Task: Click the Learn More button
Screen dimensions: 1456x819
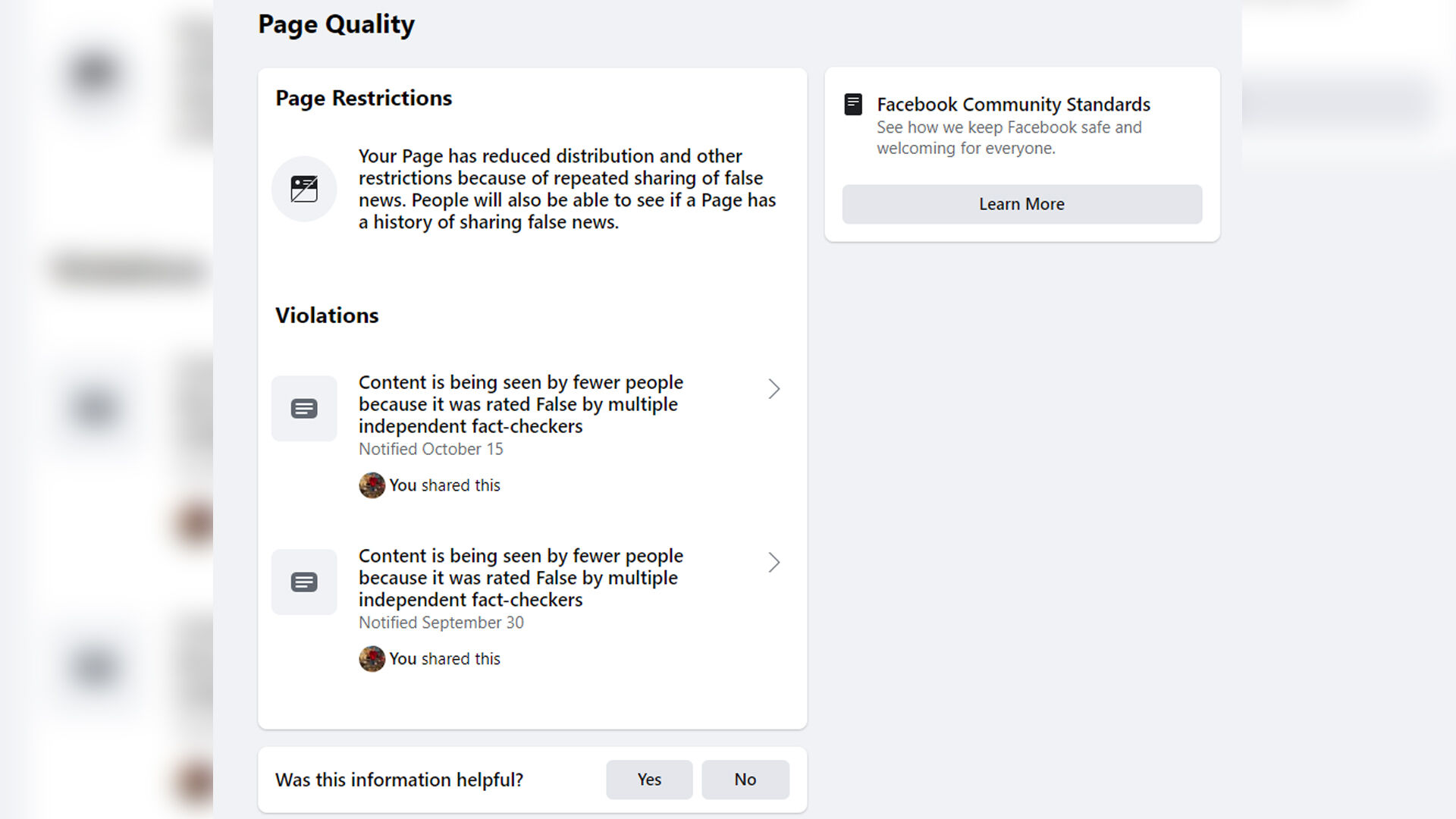Action: click(1021, 204)
